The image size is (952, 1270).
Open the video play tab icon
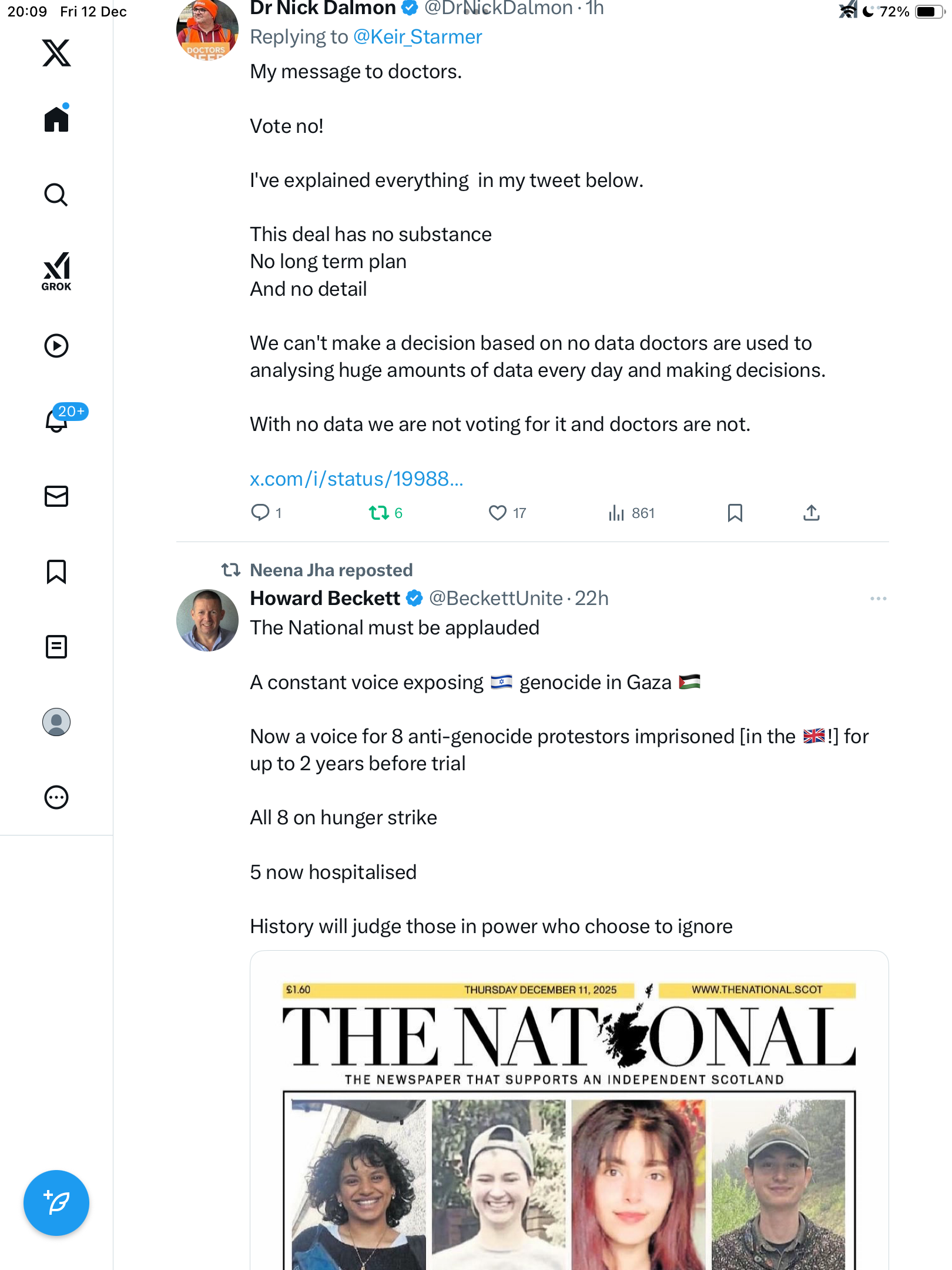click(x=56, y=346)
